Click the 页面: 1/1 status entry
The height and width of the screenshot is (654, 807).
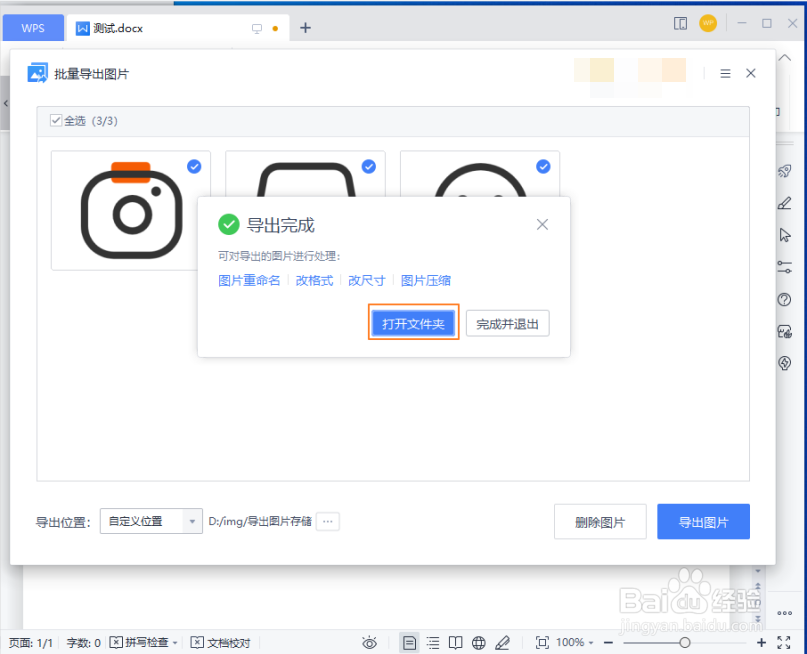tap(31, 643)
